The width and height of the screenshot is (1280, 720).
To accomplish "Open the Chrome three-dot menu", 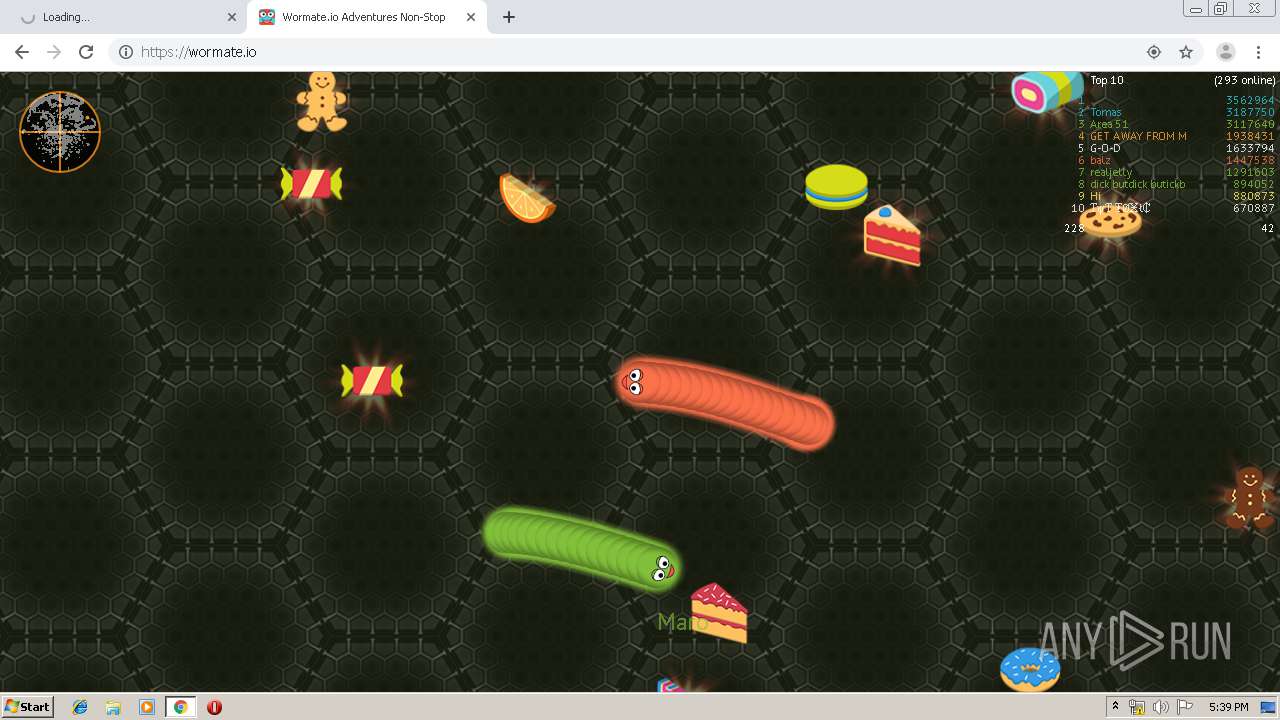I will 1258,52.
